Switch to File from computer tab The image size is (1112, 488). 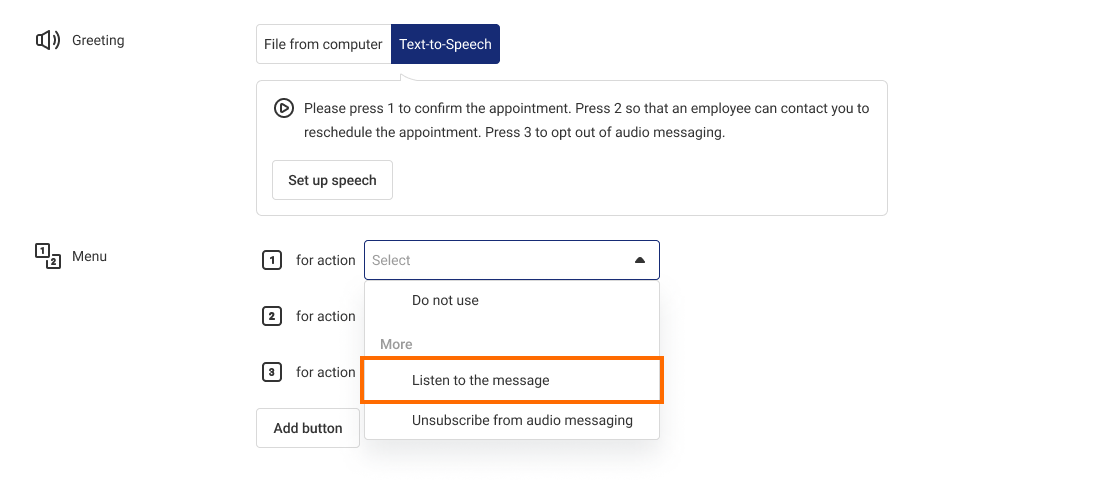(323, 44)
